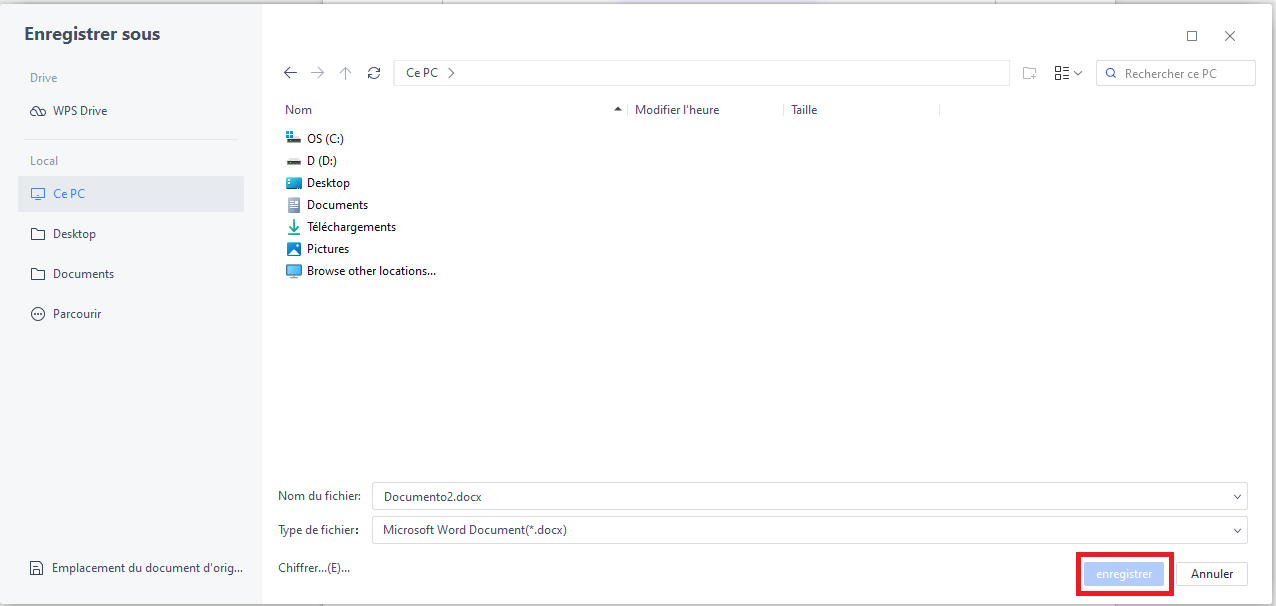
Task: Sort by the Taille column
Action: pos(804,110)
